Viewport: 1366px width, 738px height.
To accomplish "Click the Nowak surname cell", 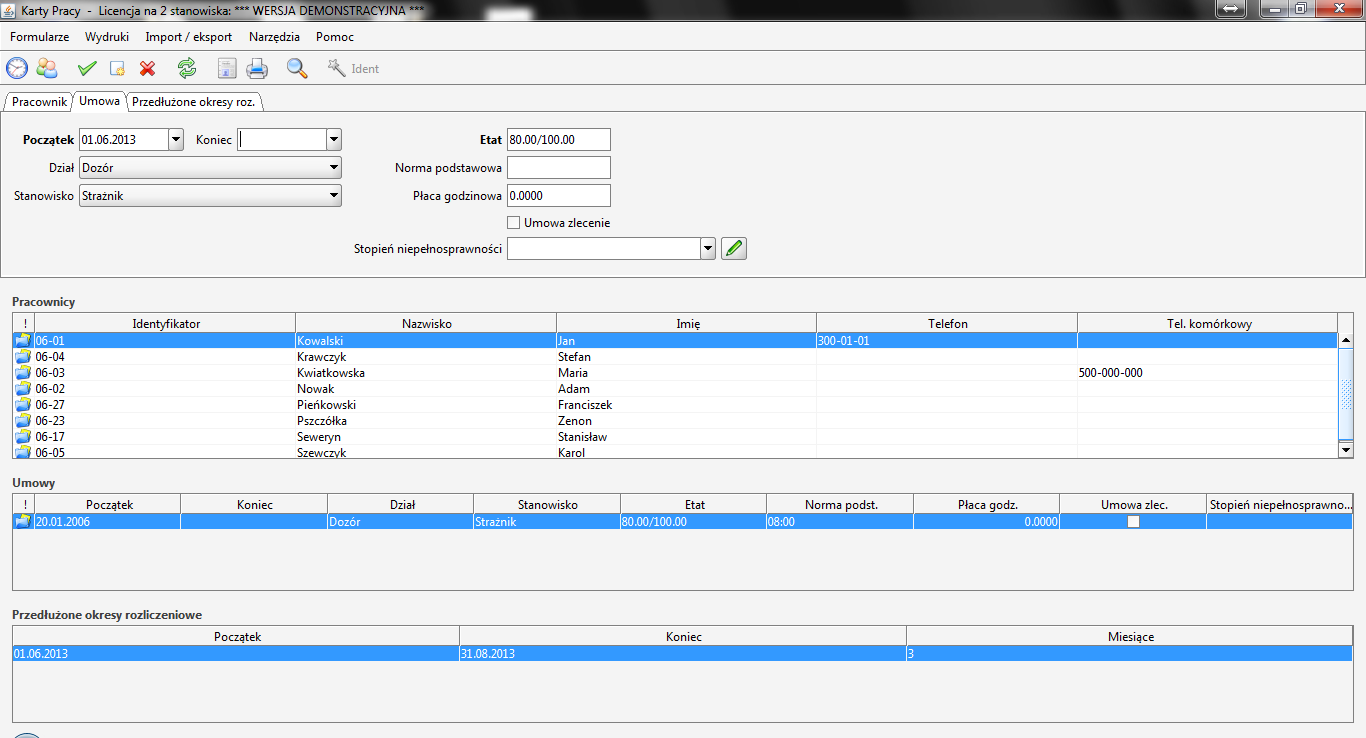I will (x=426, y=389).
